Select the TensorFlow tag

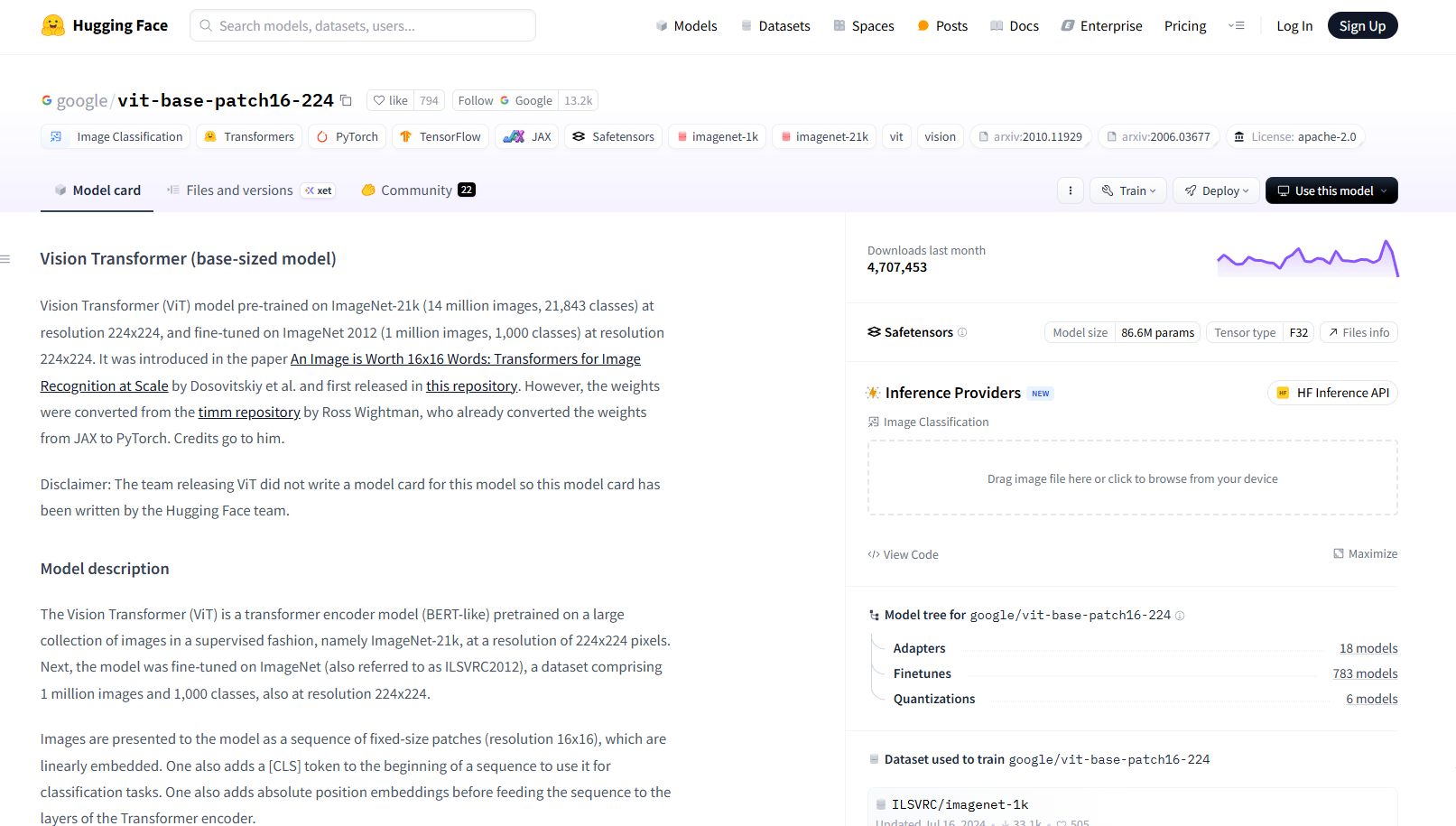(441, 136)
